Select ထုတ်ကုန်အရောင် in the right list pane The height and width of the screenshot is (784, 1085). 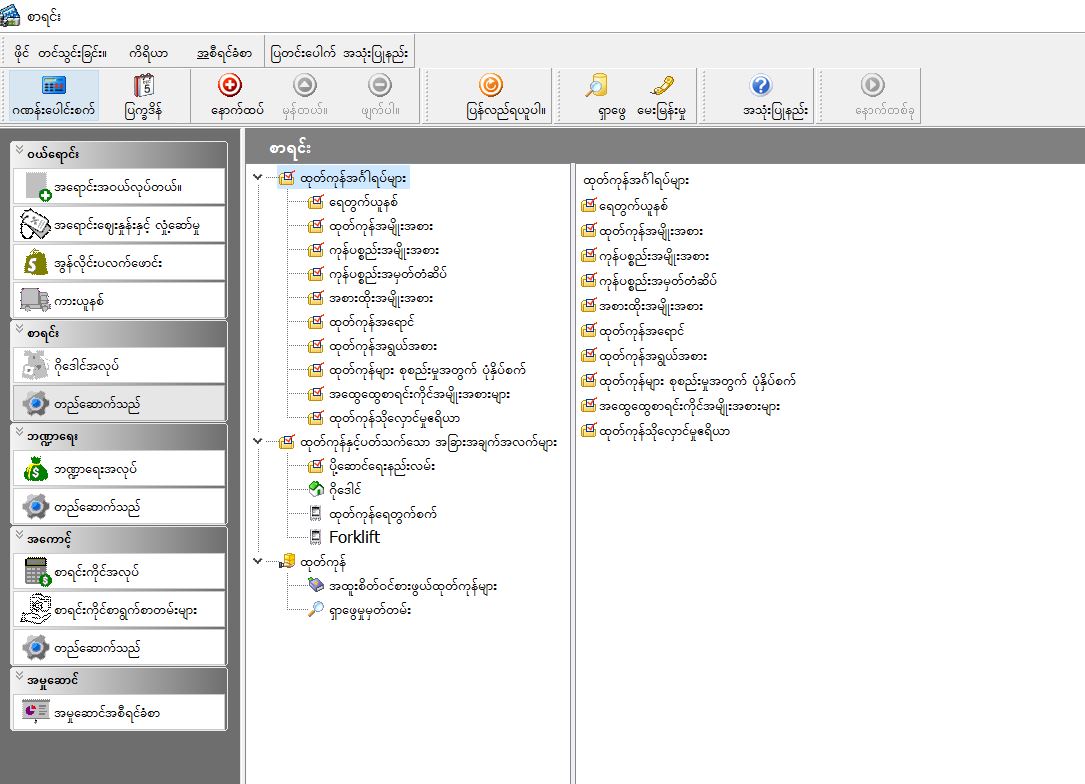(639, 330)
